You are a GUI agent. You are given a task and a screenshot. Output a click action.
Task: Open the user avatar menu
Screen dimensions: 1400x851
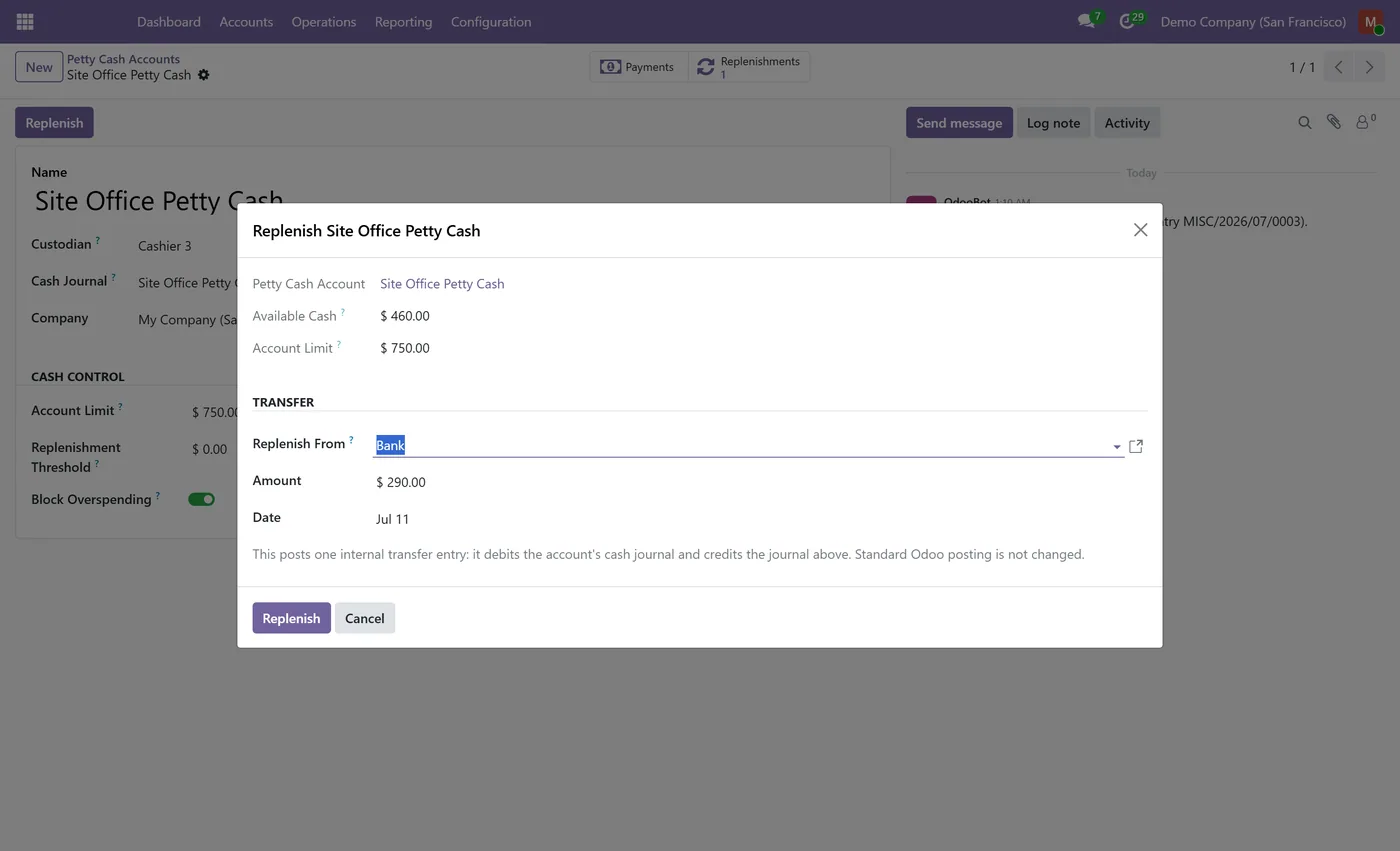[x=1370, y=21]
